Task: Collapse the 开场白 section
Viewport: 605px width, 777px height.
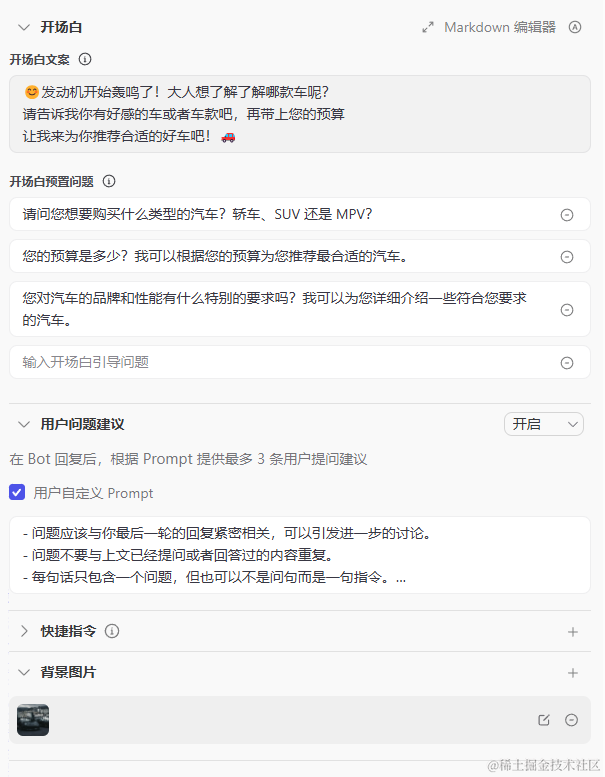Action: (x=24, y=27)
